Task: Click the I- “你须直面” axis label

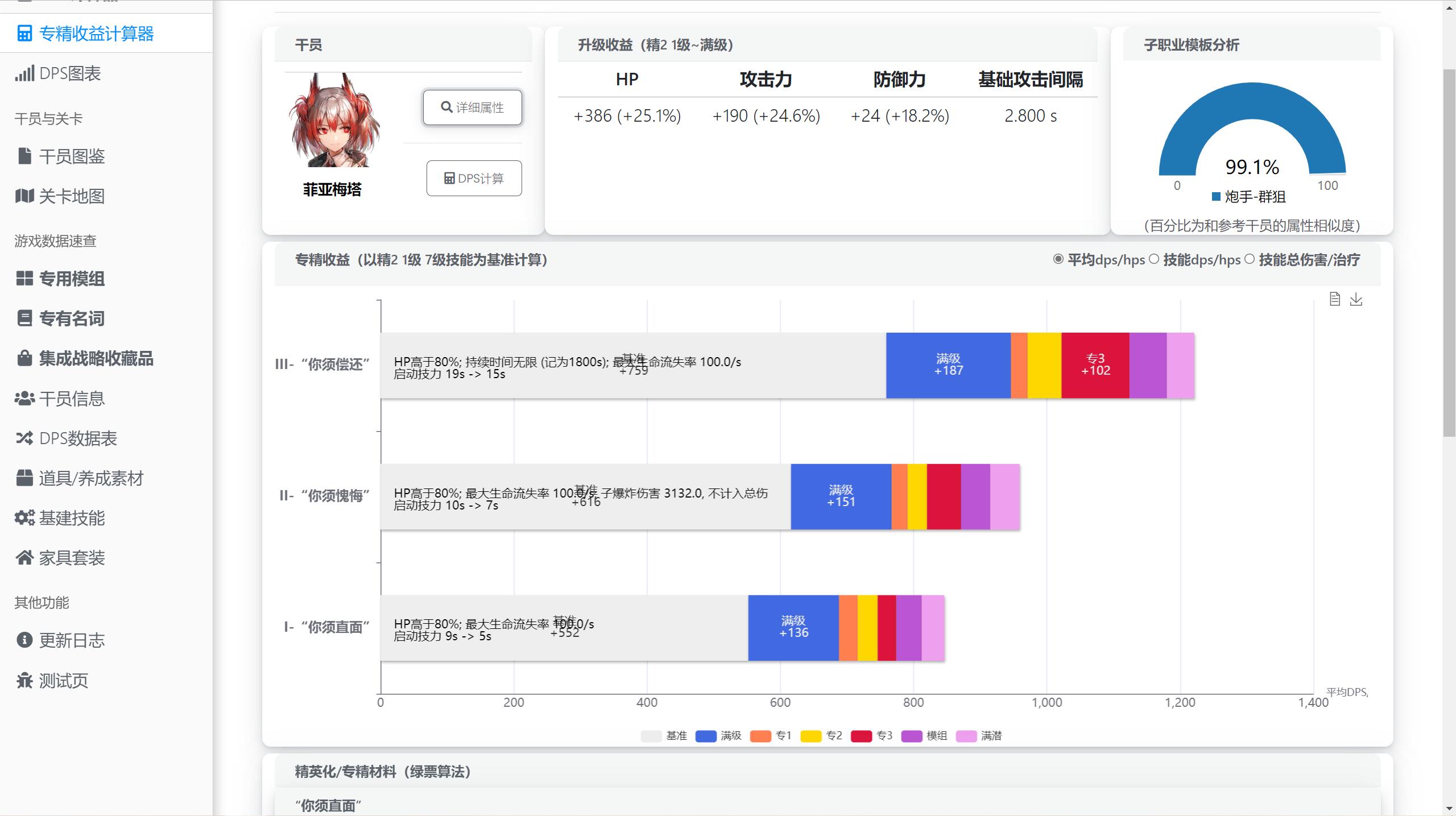Action: coord(327,627)
